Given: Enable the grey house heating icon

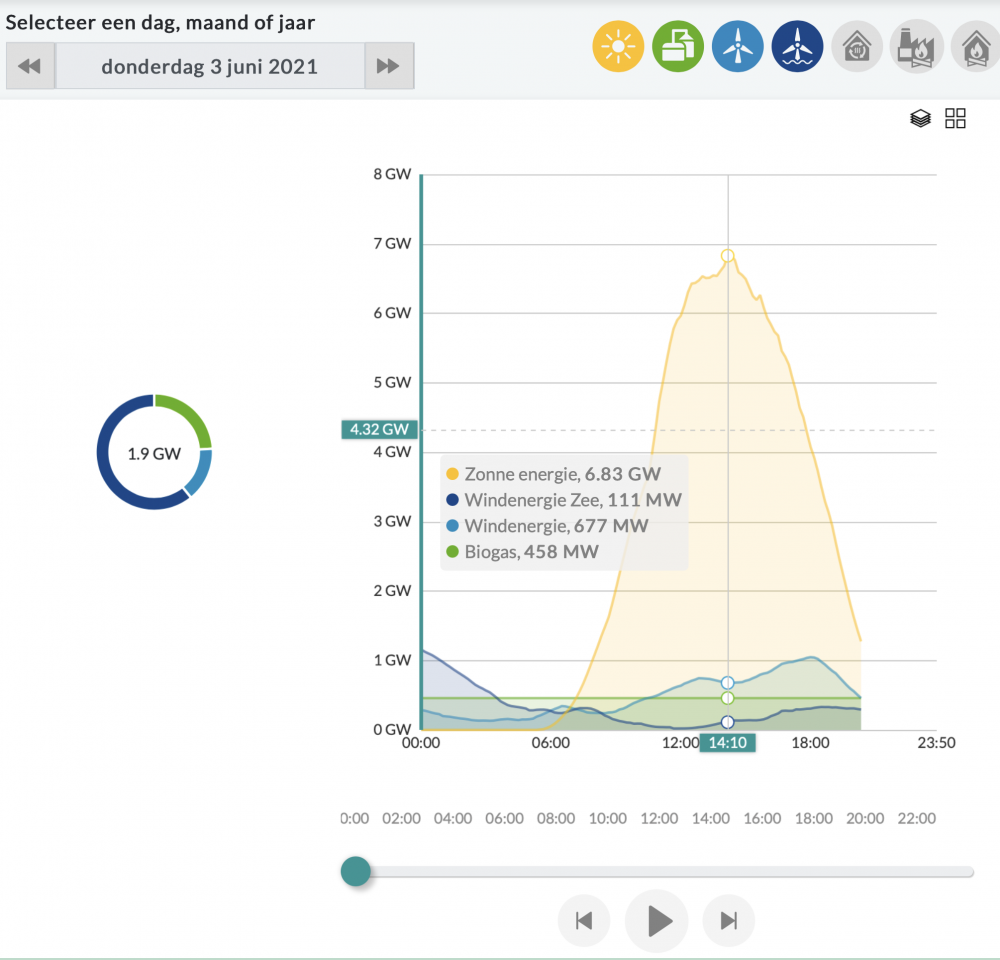Looking at the screenshot, I should pos(857,47).
